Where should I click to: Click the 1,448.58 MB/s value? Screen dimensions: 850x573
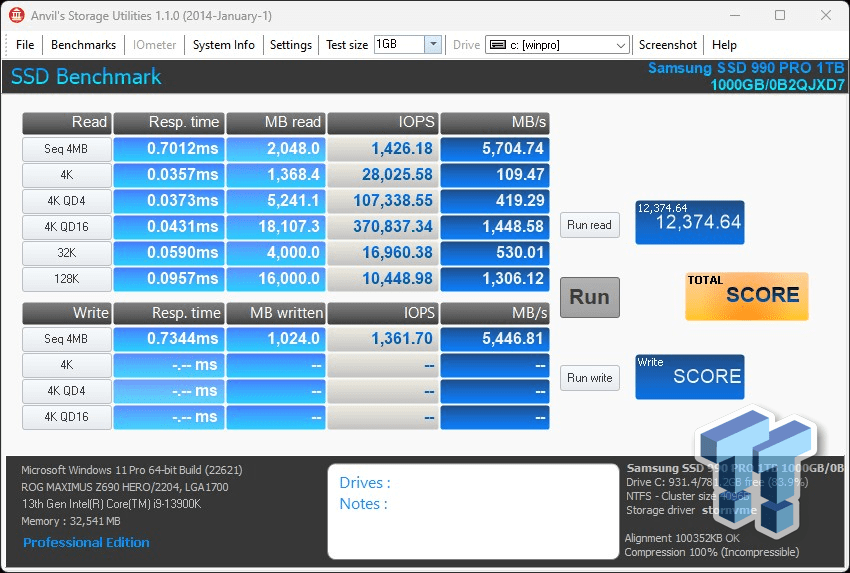coord(495,227)
